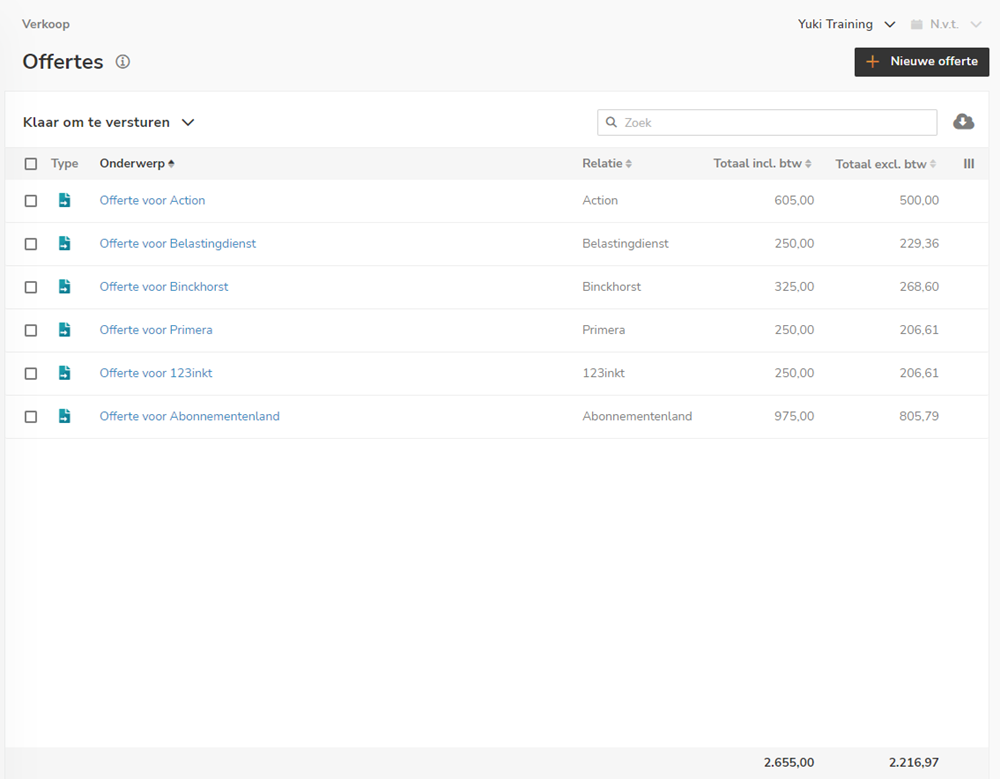Click the Nieuwe offerte button
Viewport: 1000px width, 779px height.
tap(922, 62)
